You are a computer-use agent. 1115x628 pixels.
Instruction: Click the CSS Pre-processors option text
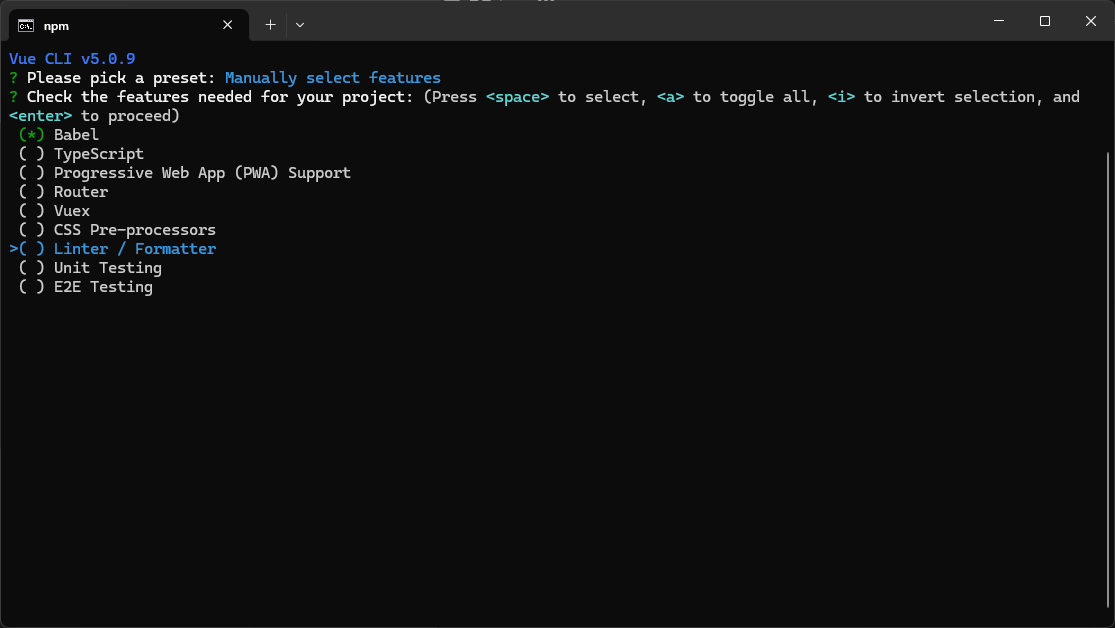point(134,230)
